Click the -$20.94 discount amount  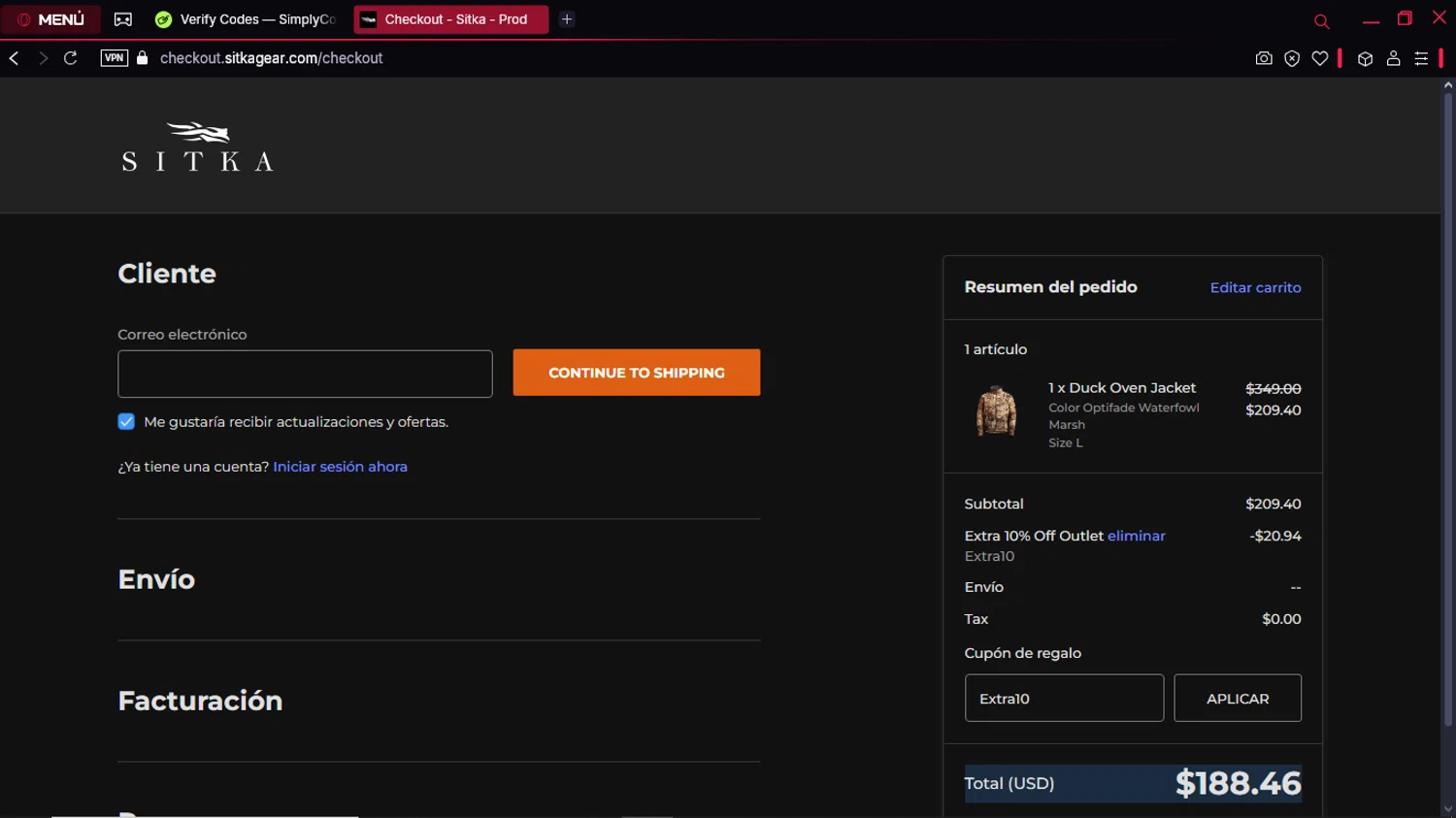pos(1274,536)
